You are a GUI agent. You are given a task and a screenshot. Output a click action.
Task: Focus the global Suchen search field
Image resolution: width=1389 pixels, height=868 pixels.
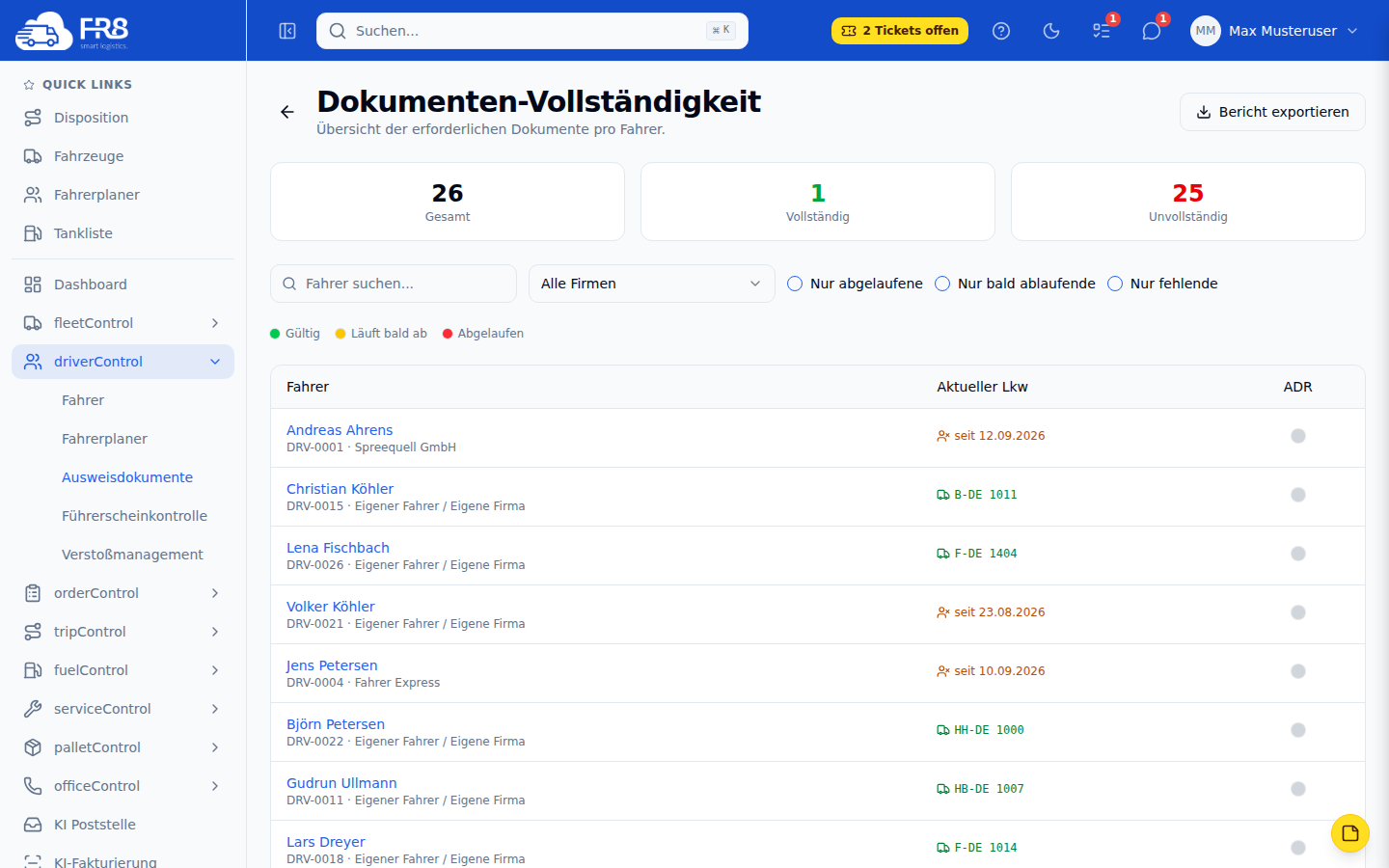[532, 31]
